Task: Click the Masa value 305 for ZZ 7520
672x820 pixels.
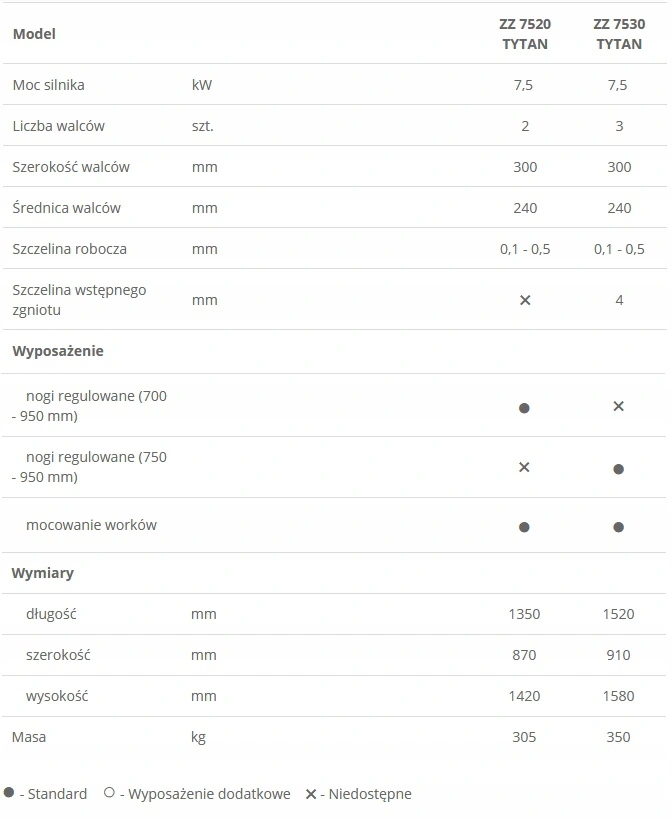Action: (x=524, y=737)
